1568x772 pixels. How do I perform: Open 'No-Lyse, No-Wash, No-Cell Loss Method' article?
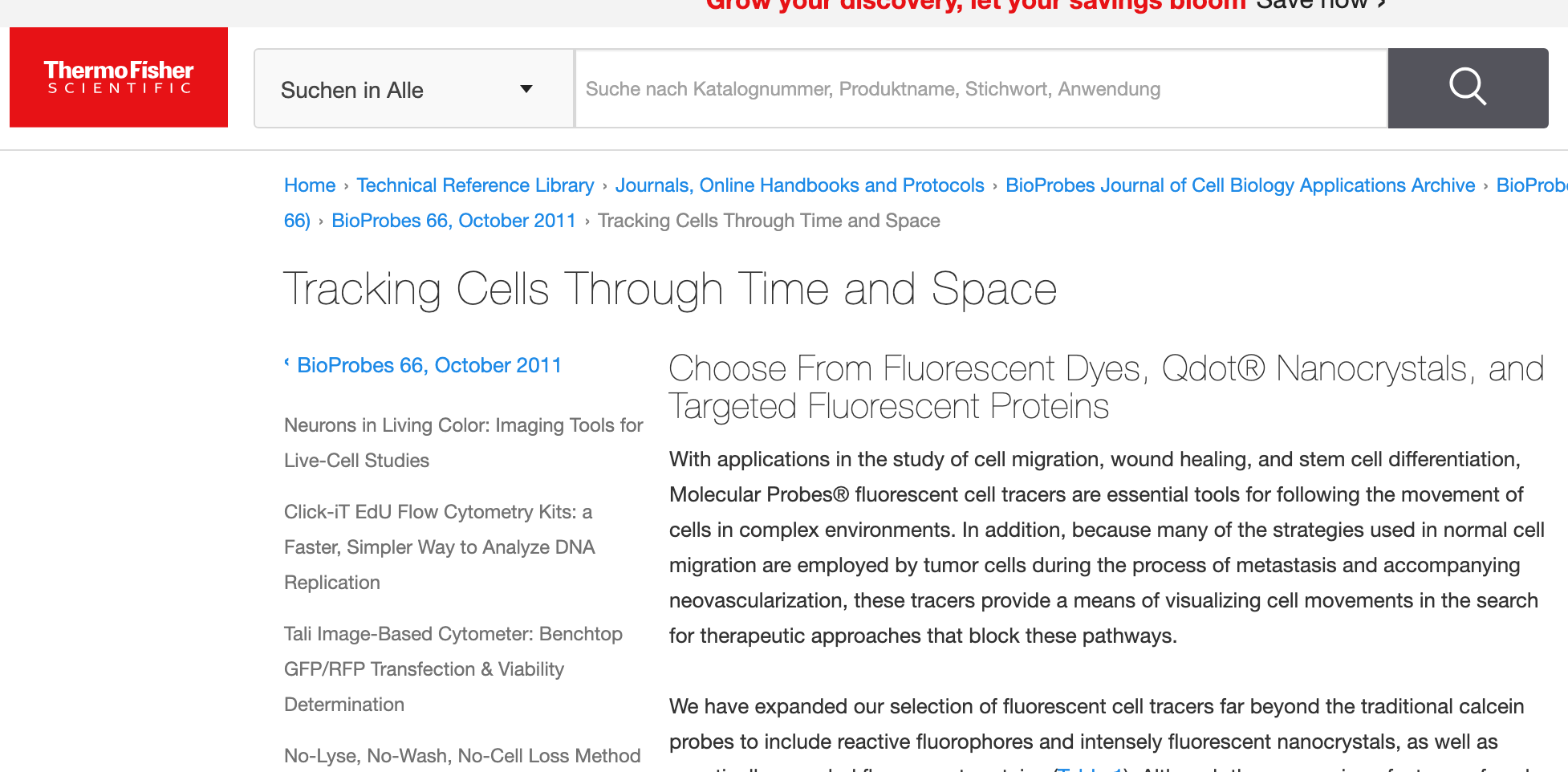point(462,756)
